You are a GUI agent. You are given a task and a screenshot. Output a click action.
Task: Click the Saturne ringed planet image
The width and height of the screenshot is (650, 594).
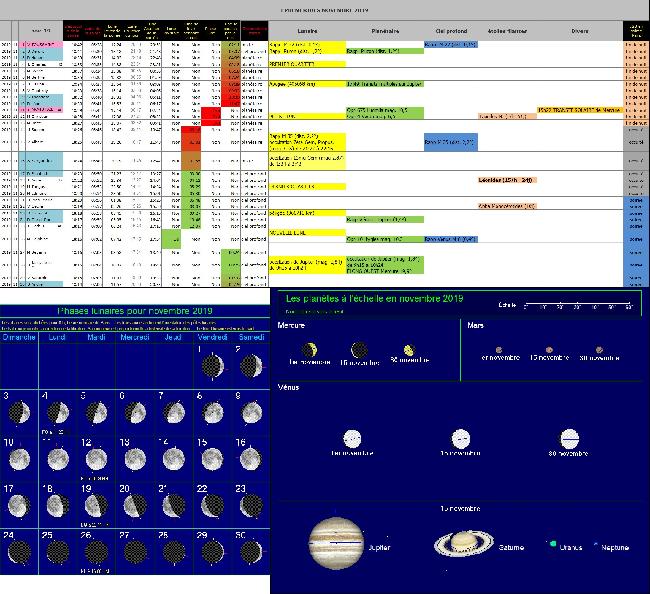tap(464, 542)
